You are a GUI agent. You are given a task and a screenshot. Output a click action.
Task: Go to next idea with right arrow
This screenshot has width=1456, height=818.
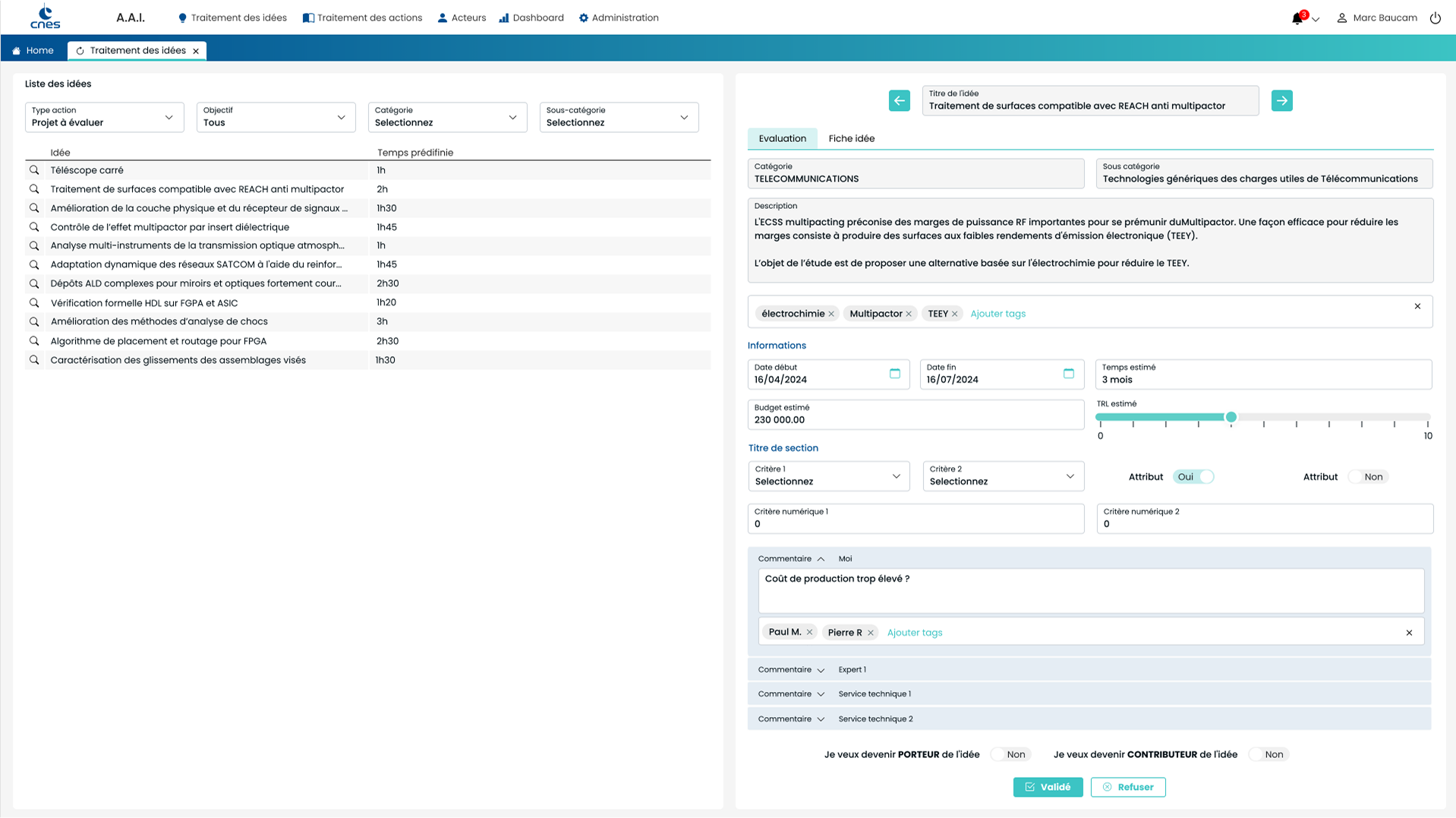point(1281,100)
